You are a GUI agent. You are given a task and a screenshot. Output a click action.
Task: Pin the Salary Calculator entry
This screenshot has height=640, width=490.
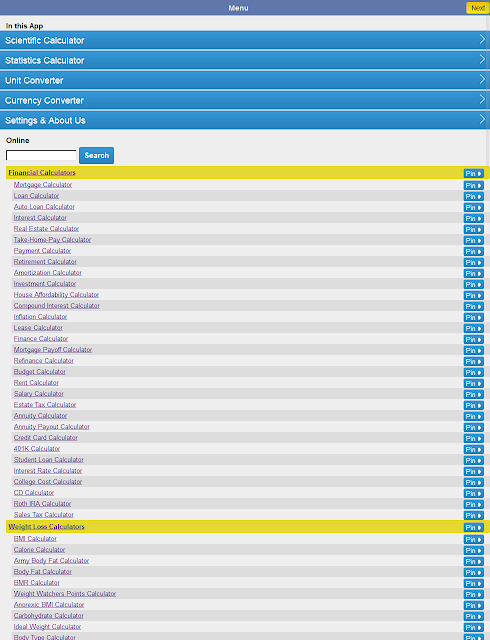(474, 394)
